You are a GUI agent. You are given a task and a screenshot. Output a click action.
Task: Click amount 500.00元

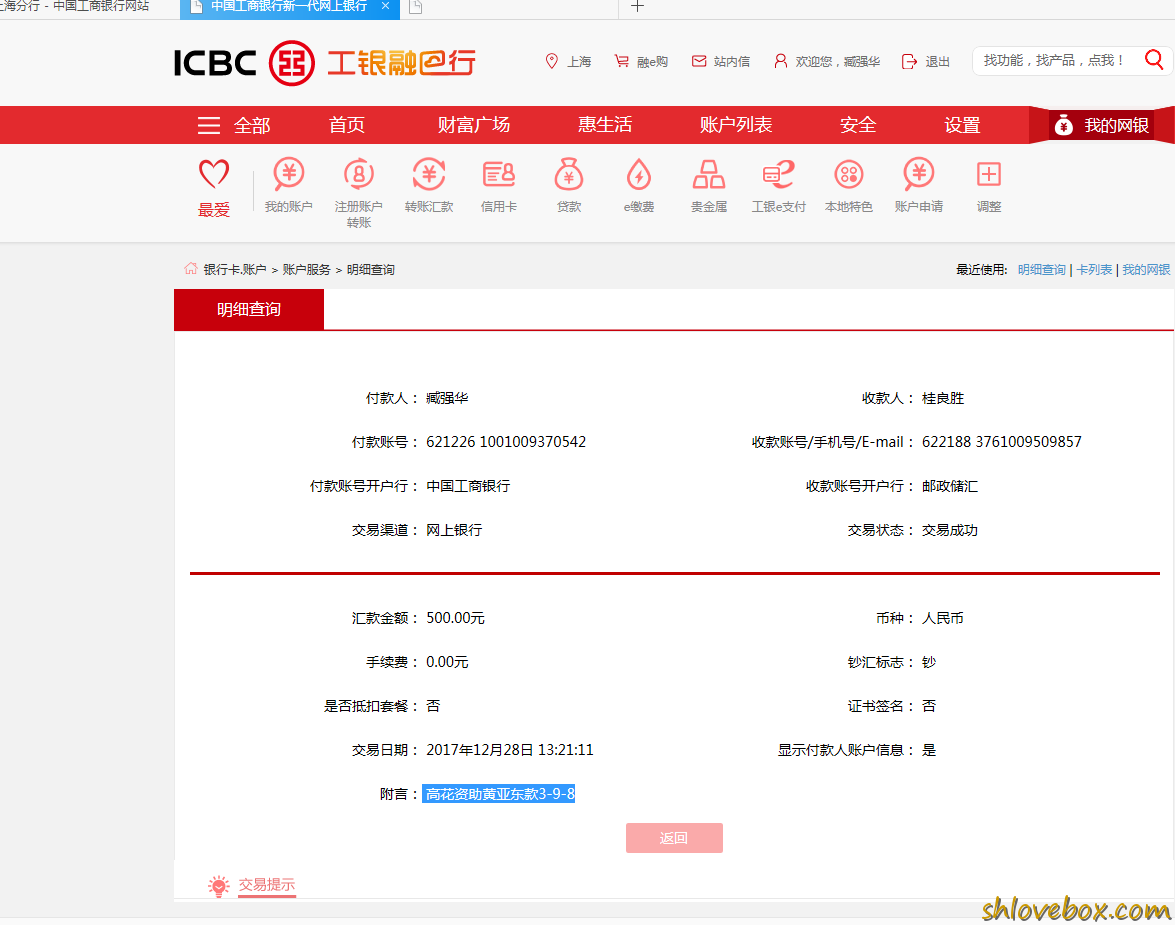(455, 618)
